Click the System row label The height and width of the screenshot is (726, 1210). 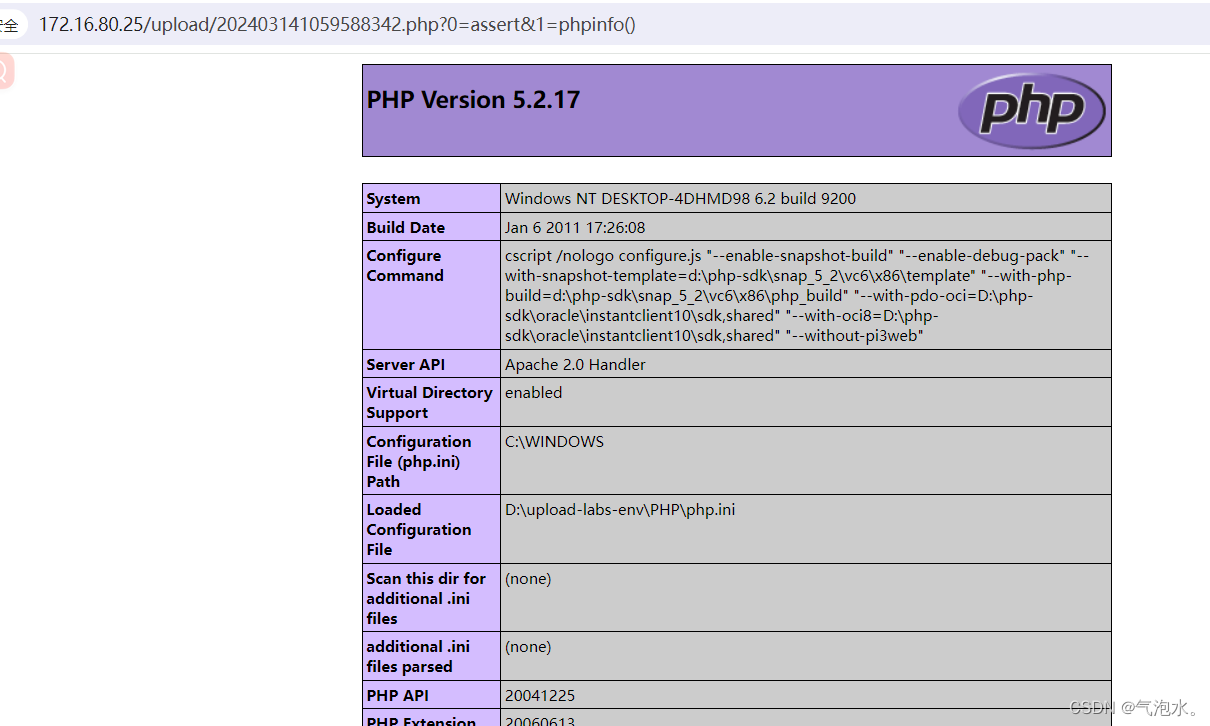pyautogui.click(x=393, y=199)
